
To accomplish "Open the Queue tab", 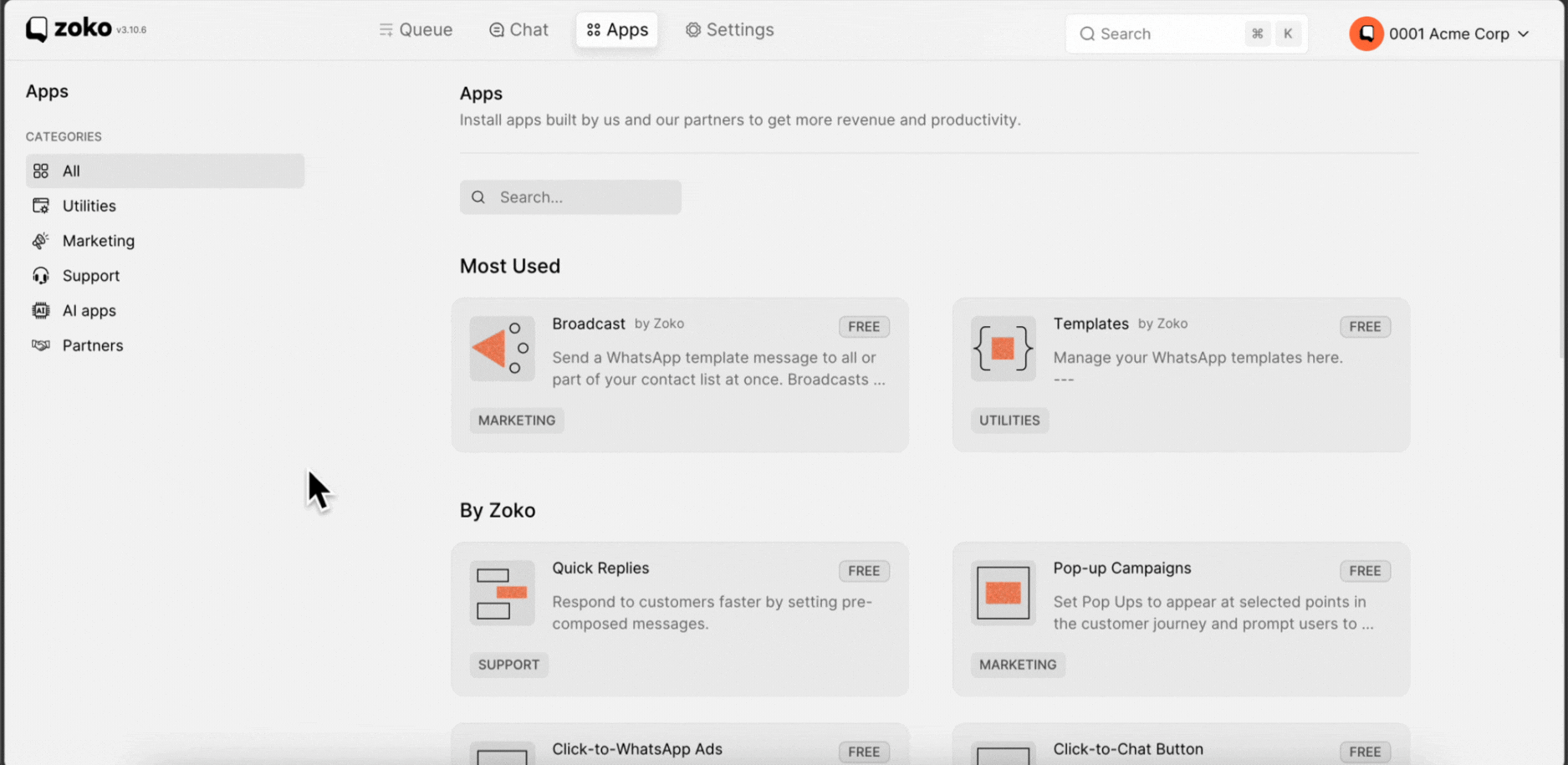I will 416,30.
